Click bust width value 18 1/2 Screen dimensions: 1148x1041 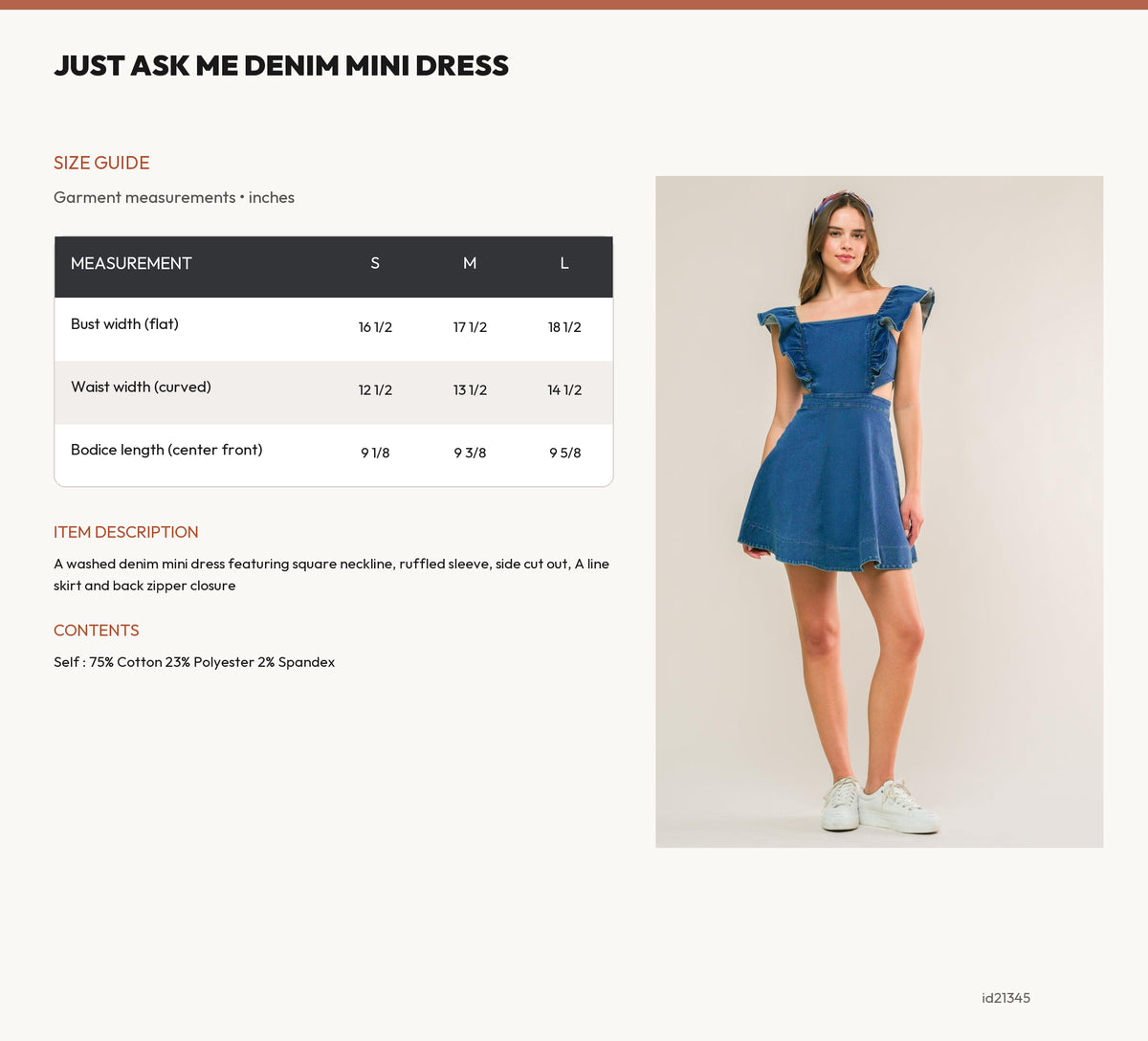click(x=564, y=327)
